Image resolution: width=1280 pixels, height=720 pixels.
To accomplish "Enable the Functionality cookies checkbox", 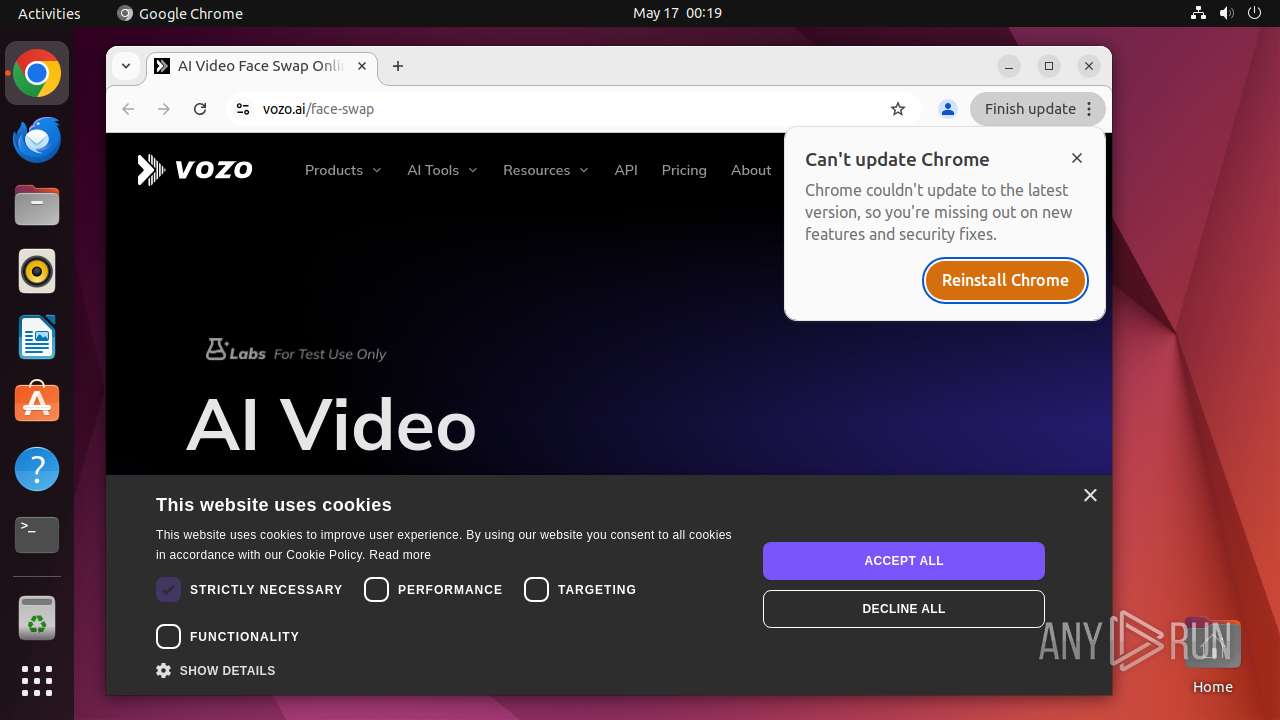I will pos(168,637).
